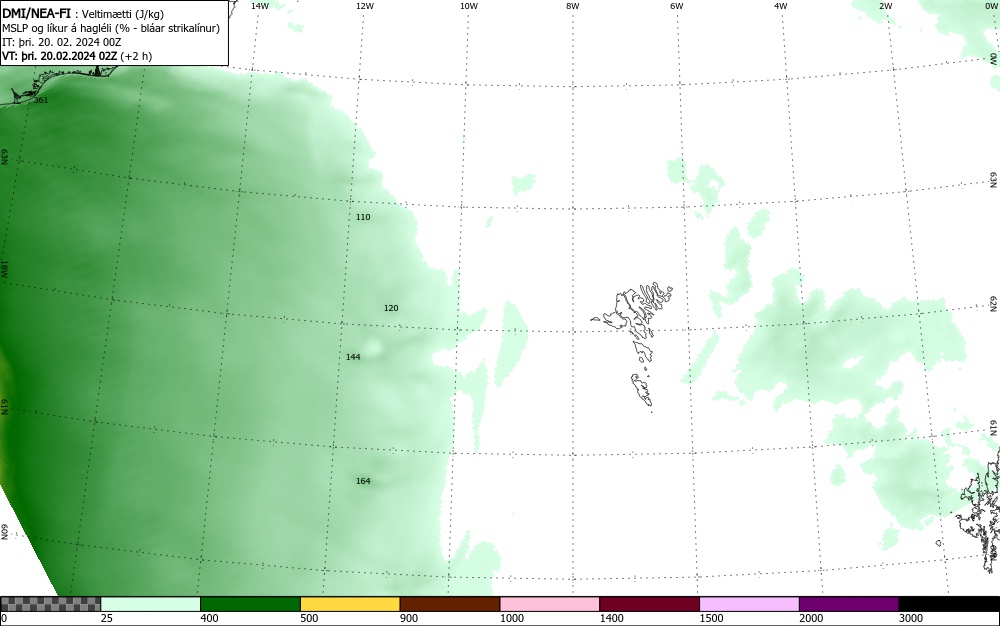This screenshot has width=1000, height=626.
Task: Click the legend value '400'
Action: (209, 618)
